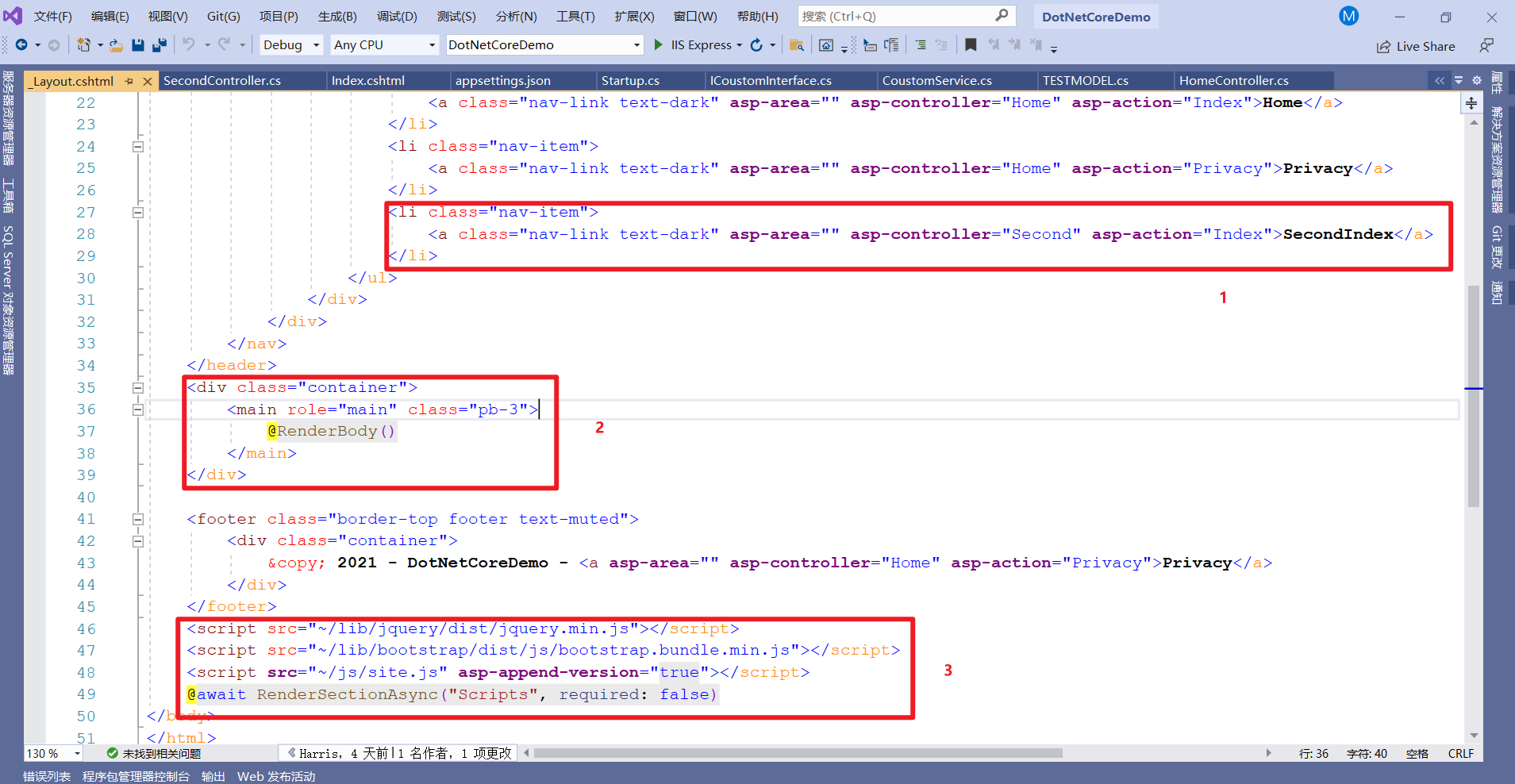Click the vertical scrollbar thumb
The image size is (1515, 784).
pos(1474,395)
